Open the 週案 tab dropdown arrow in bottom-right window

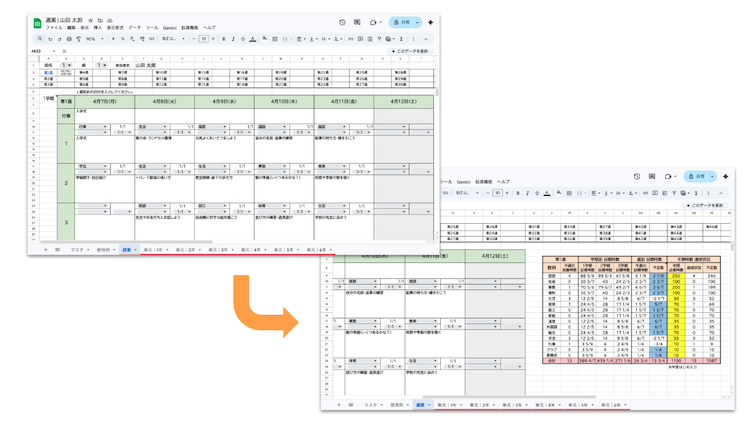coord(430,405)
